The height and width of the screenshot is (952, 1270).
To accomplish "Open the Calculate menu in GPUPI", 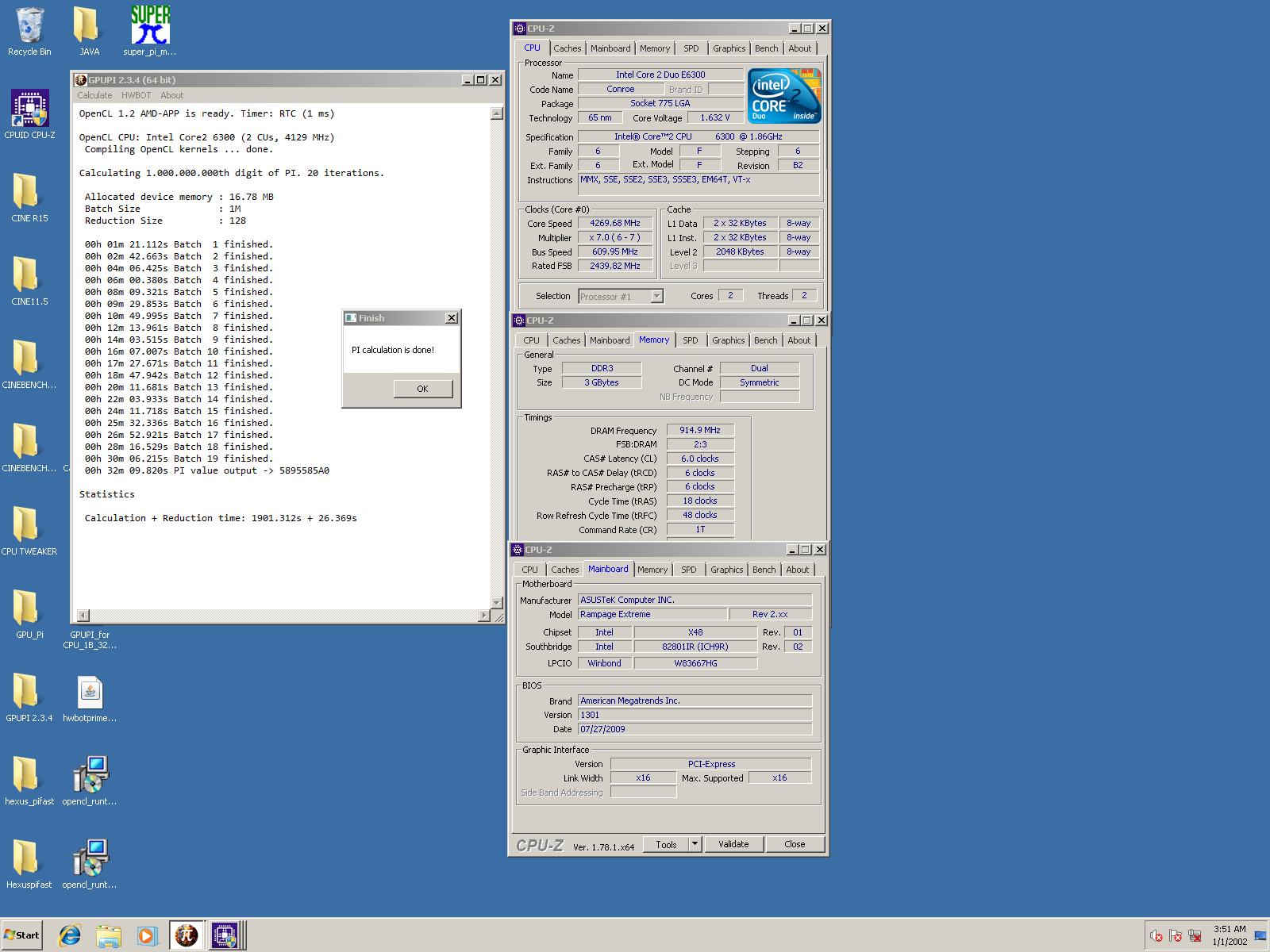I will [94, 95].
